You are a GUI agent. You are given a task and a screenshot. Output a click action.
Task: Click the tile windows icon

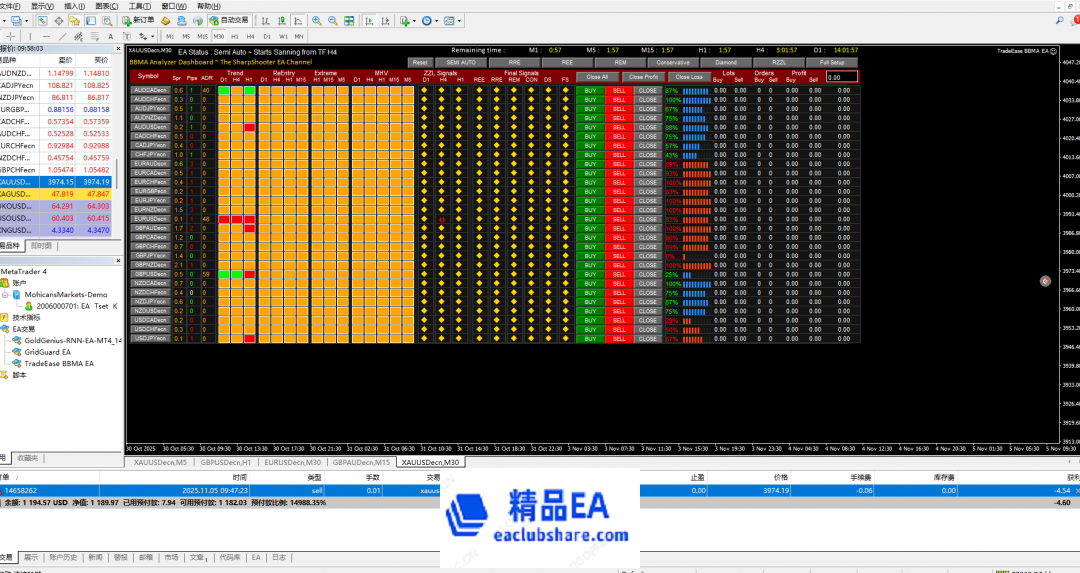pyautogui.click(x=347, y=20)
